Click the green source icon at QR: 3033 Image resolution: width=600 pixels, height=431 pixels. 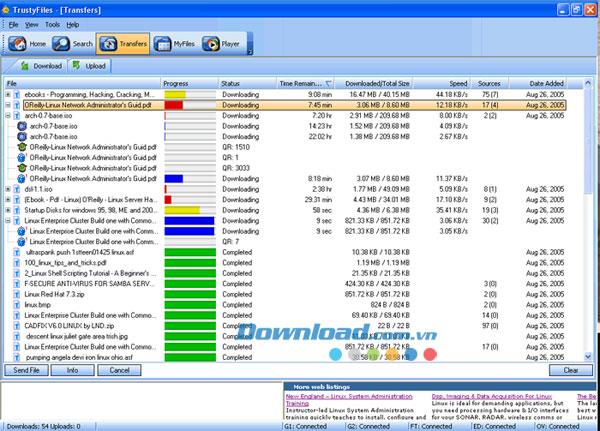(x=22, y=168)
